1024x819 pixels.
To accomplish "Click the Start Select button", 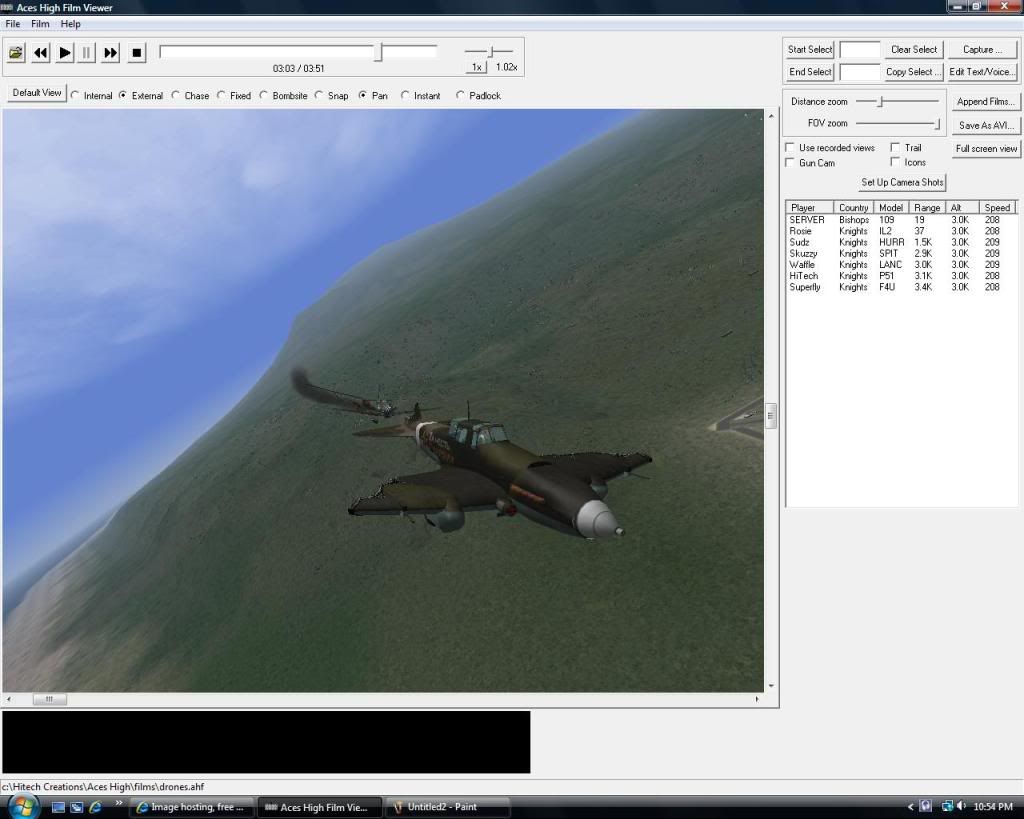I will coord(810,50).
